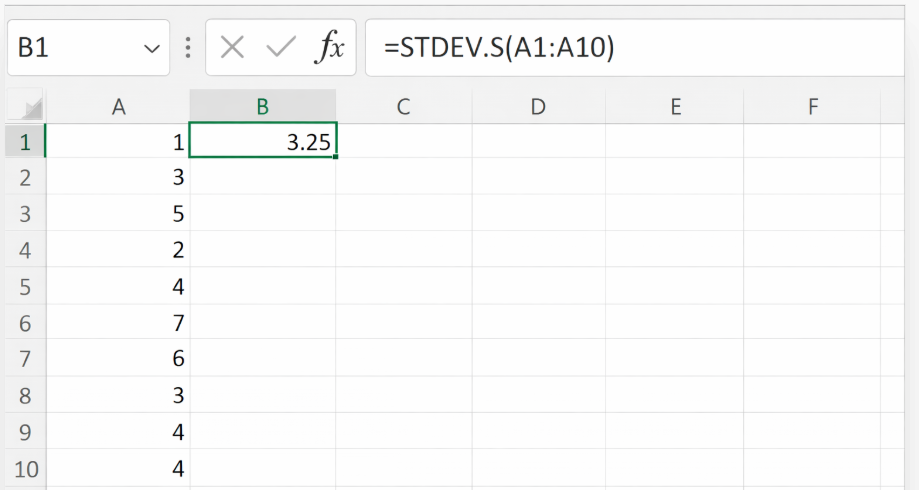Image resolution: width=919 pixels, height=490 pixels.
Task: Select column E header
Action: [x=675, y=107]
